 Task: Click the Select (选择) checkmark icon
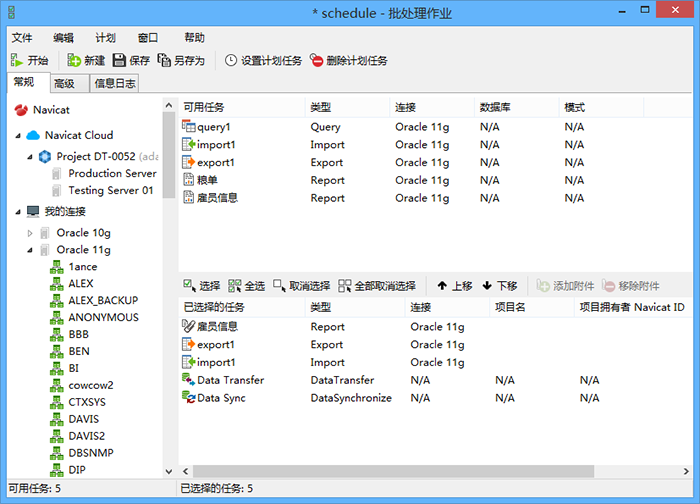pyautogui.click(x=190, y=286)
